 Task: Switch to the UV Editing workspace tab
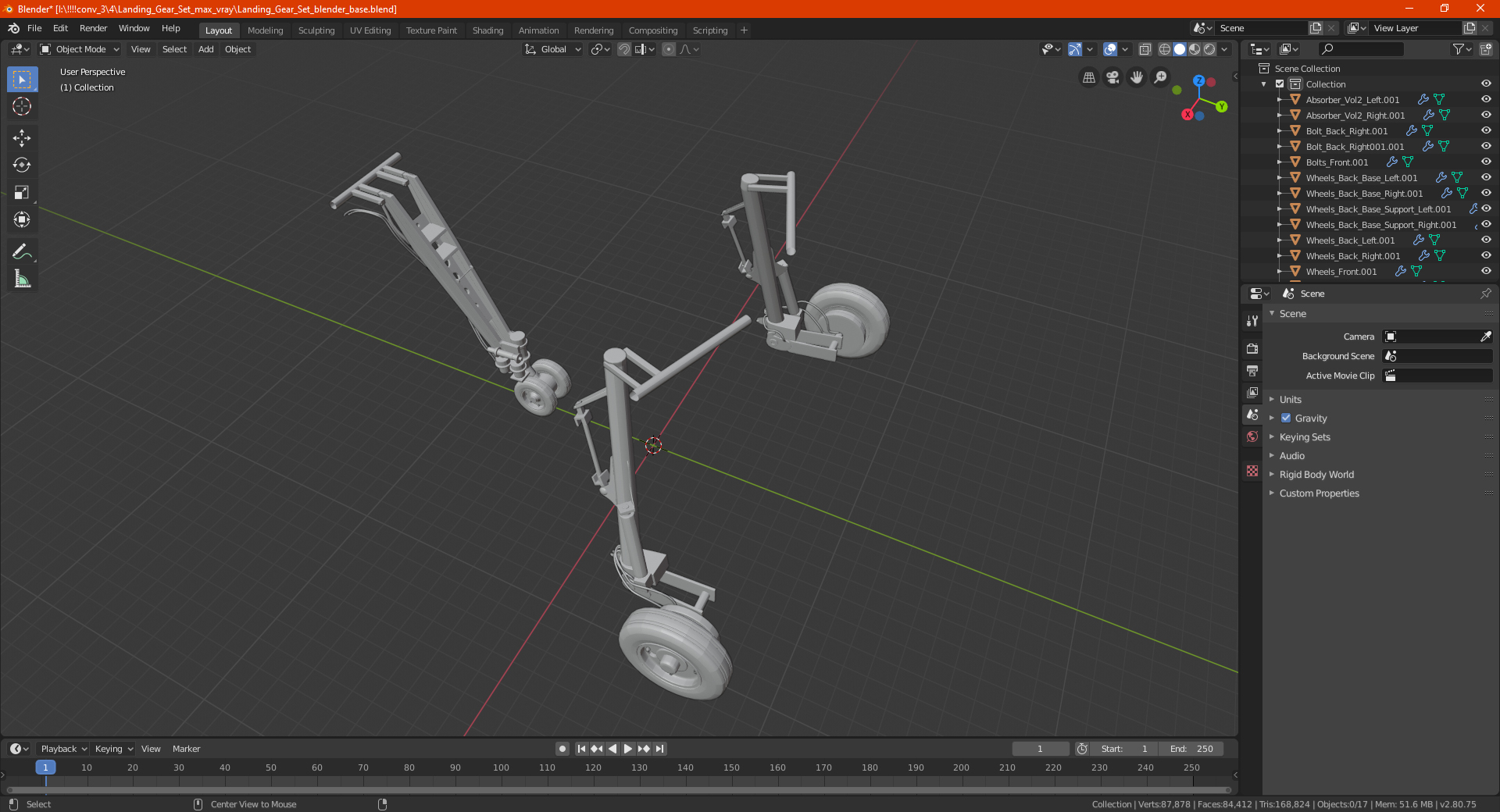tap(370, 30)
